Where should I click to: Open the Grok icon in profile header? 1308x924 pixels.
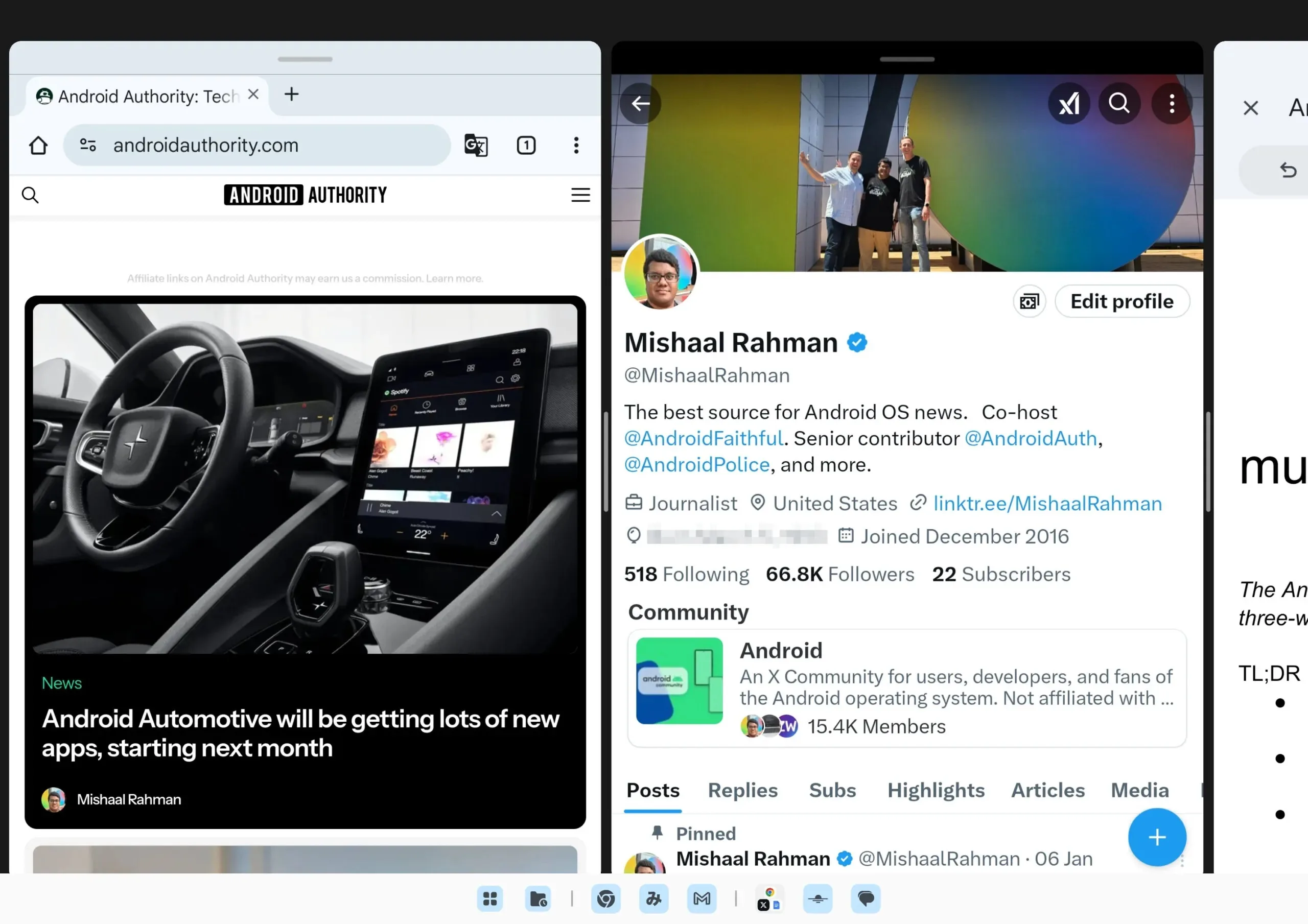tap(1069, 104)
